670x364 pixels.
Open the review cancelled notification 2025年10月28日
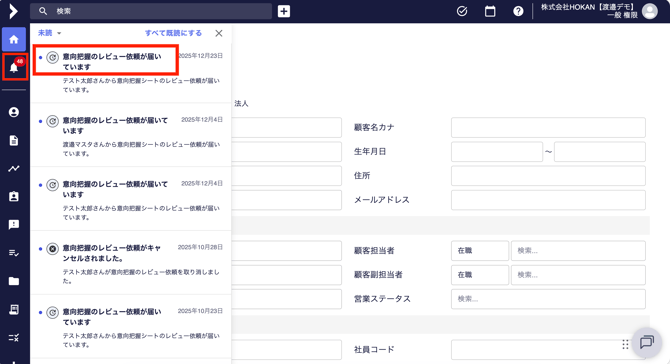pos(131,263)
